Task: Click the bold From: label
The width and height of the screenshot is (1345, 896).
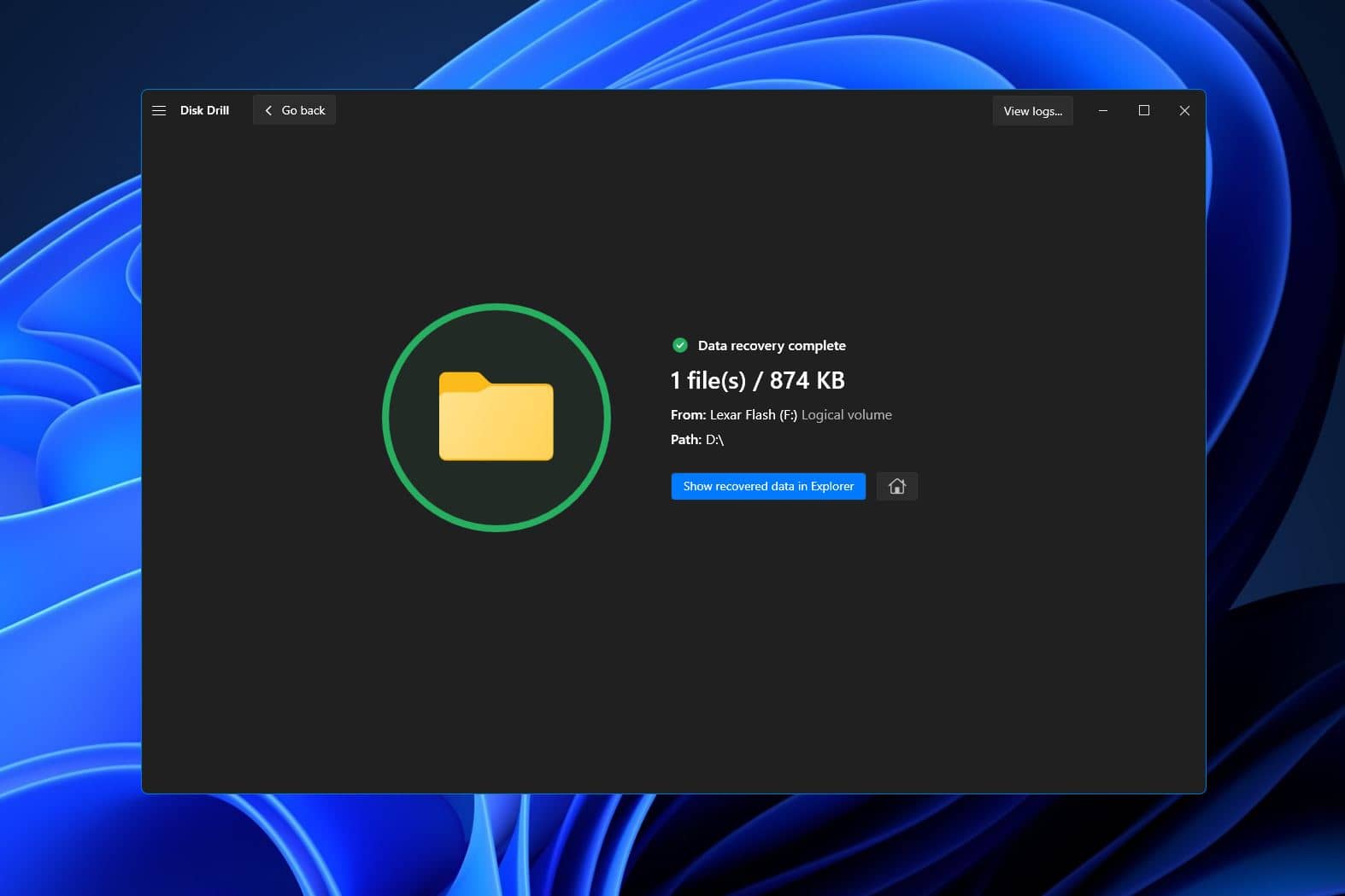Action: (688, 415)
